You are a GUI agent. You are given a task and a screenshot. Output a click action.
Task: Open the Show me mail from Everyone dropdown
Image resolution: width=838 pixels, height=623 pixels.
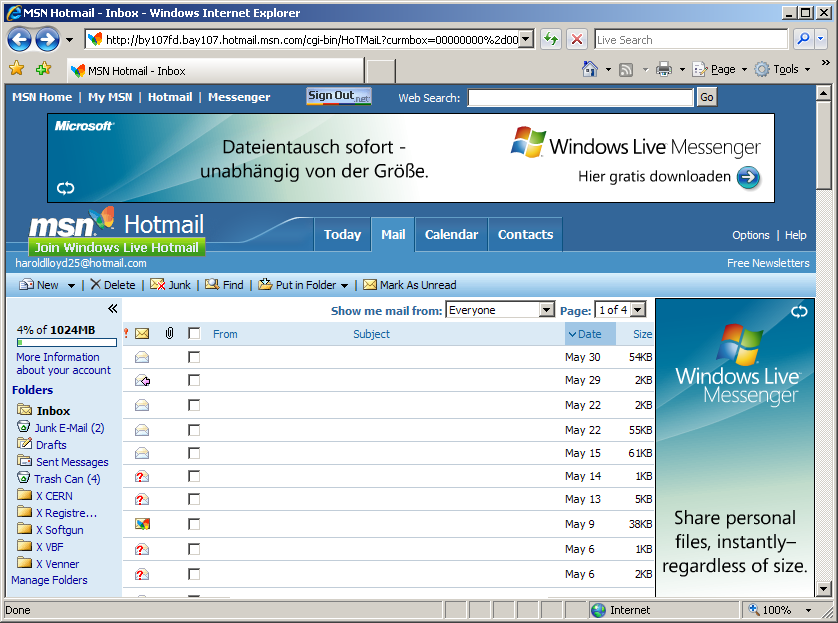(500, 310)
